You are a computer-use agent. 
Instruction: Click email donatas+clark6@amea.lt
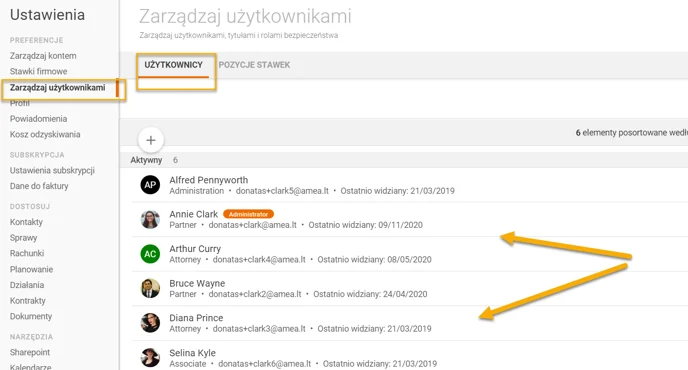[x=265, y=364]
